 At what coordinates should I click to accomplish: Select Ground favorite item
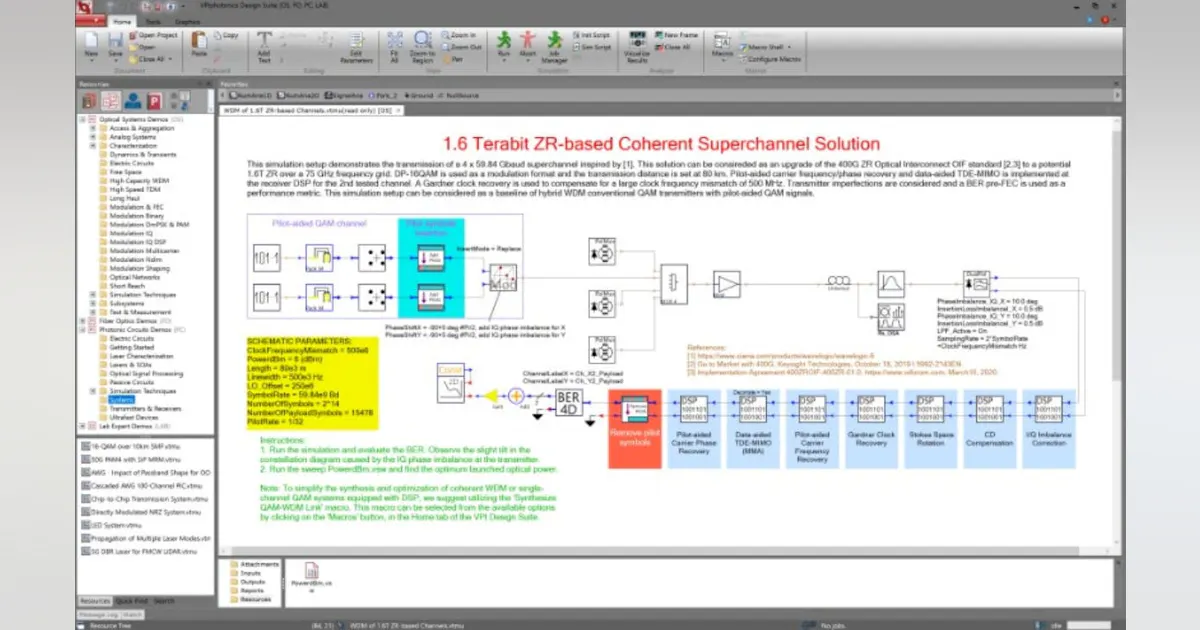tap(419, 95)
